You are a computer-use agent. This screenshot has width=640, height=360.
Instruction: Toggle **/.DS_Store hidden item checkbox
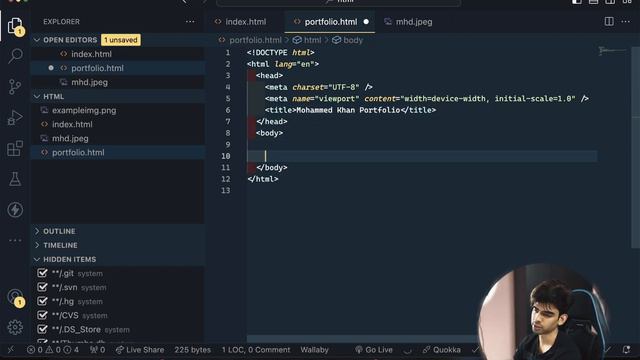click(42, 329)
